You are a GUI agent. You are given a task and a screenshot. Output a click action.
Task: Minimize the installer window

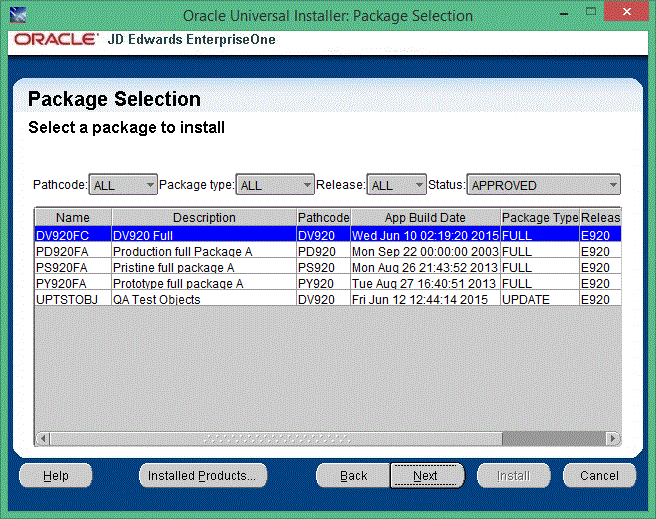click(x=564, y=13)
